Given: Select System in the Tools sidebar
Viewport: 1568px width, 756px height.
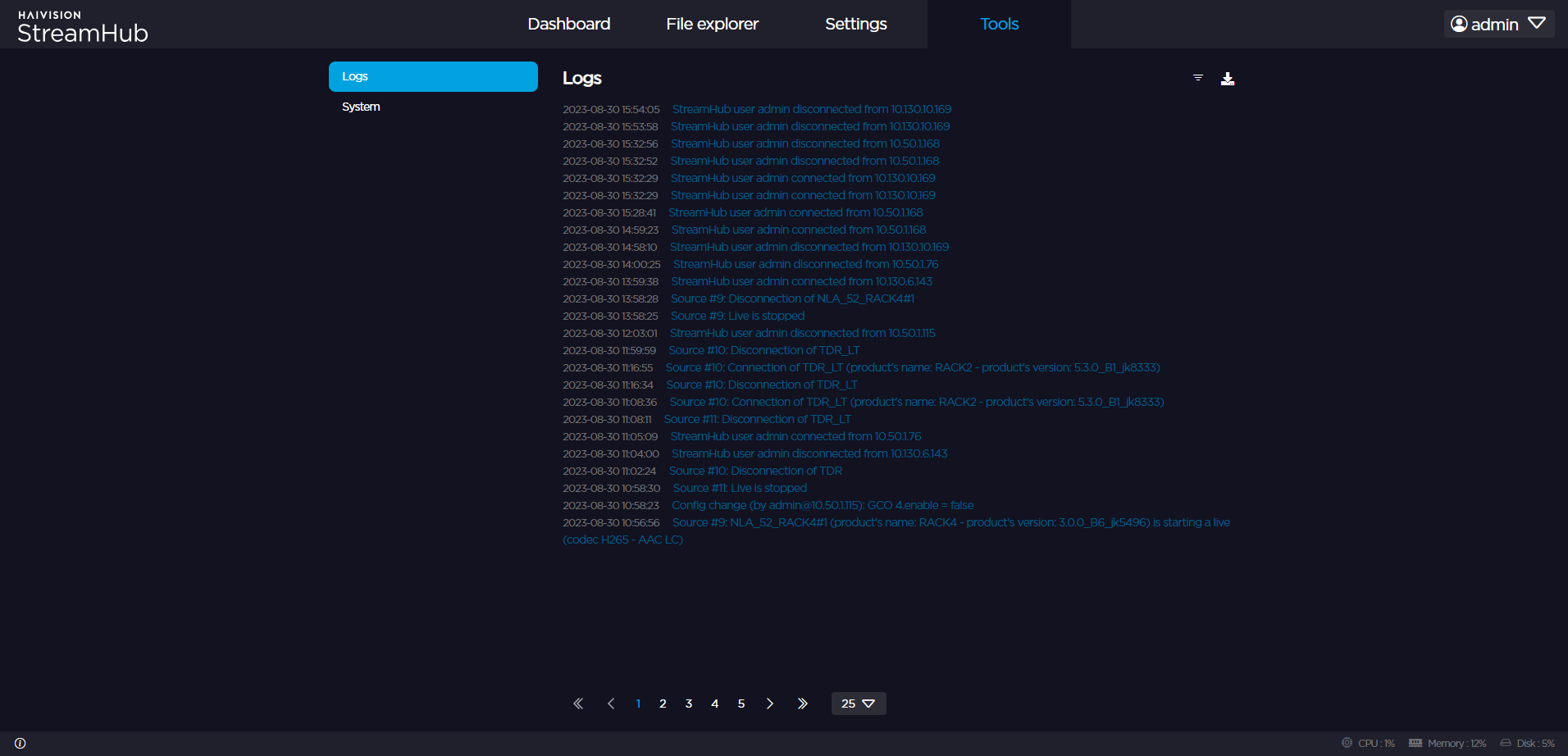Looking at the screenshot, I should [361, 107].
